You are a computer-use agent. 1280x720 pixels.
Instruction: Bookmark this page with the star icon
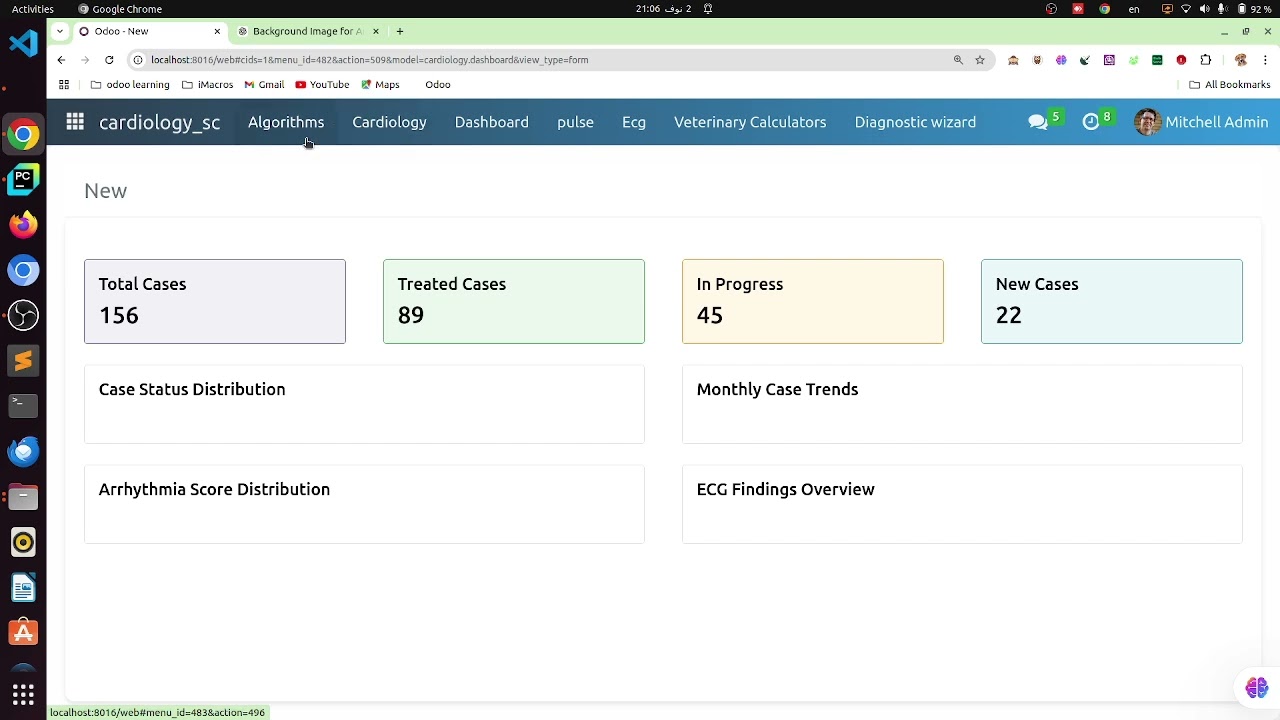(x=980, y=60)
